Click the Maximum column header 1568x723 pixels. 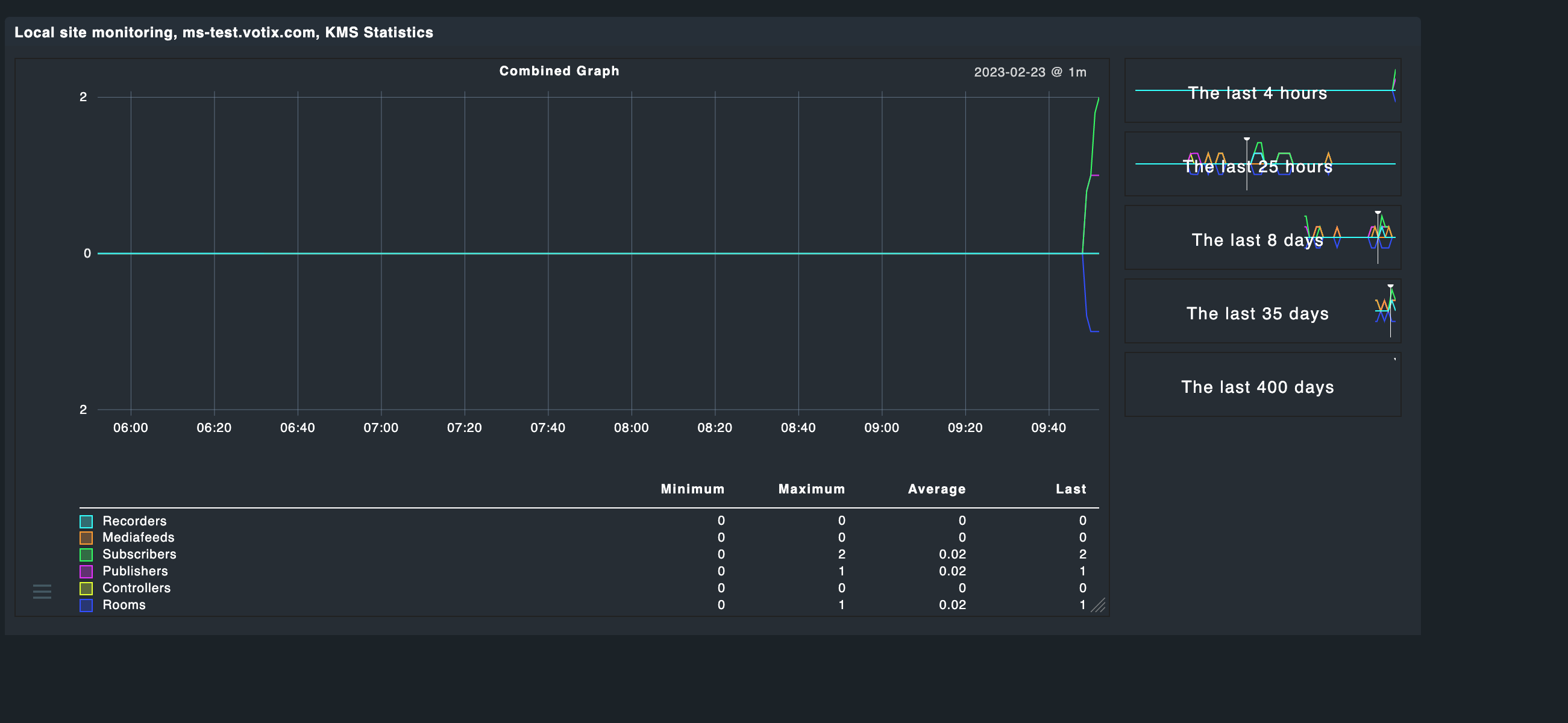click(x=811, y=489)
